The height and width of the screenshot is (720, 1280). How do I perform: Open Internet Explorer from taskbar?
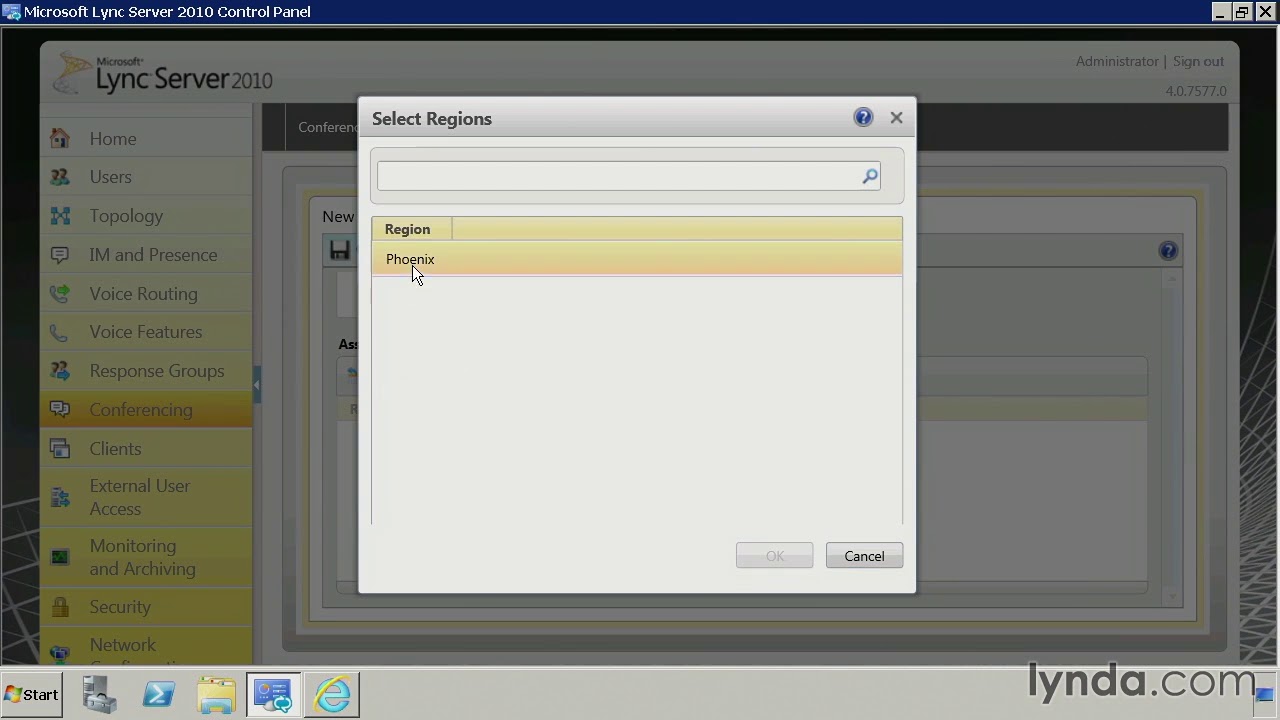pyautogui.click(x=332, y=694)
